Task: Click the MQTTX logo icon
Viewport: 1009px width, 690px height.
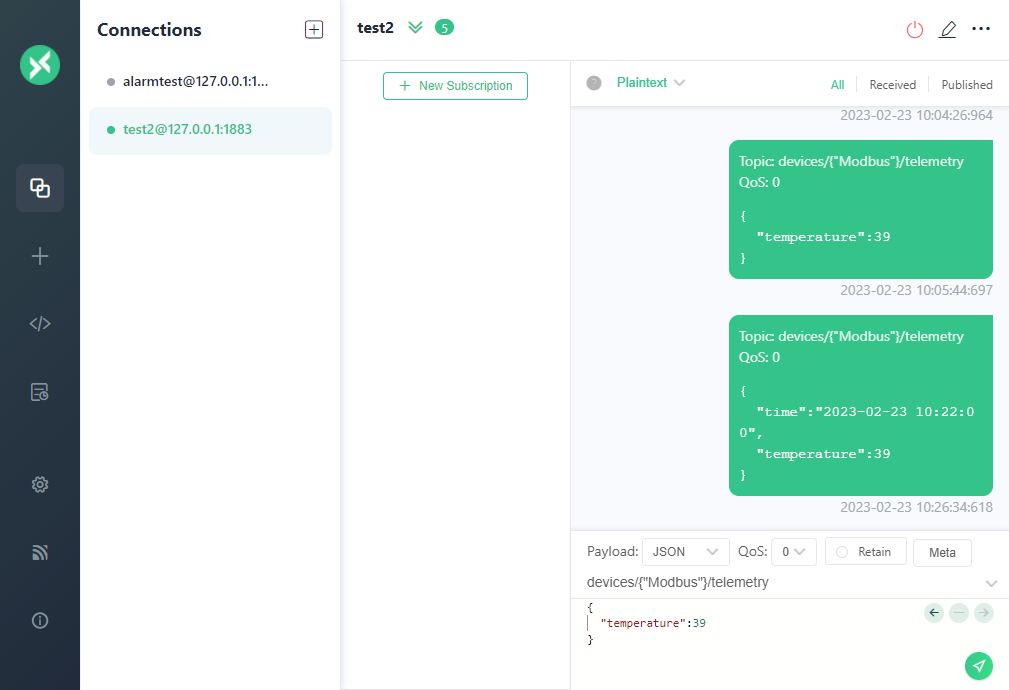Action: pos(40,65)
